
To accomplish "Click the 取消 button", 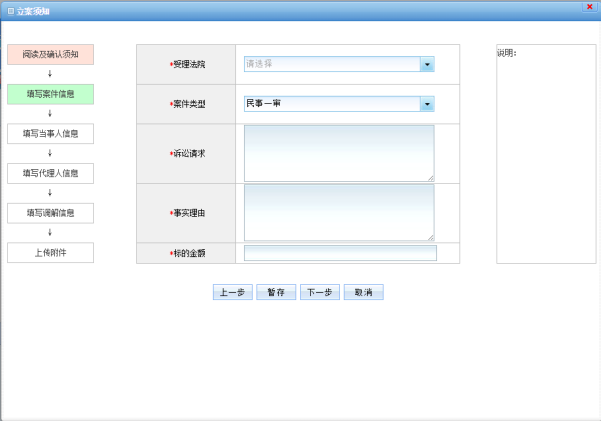I will pyautogui.click(x=363, y=292).
